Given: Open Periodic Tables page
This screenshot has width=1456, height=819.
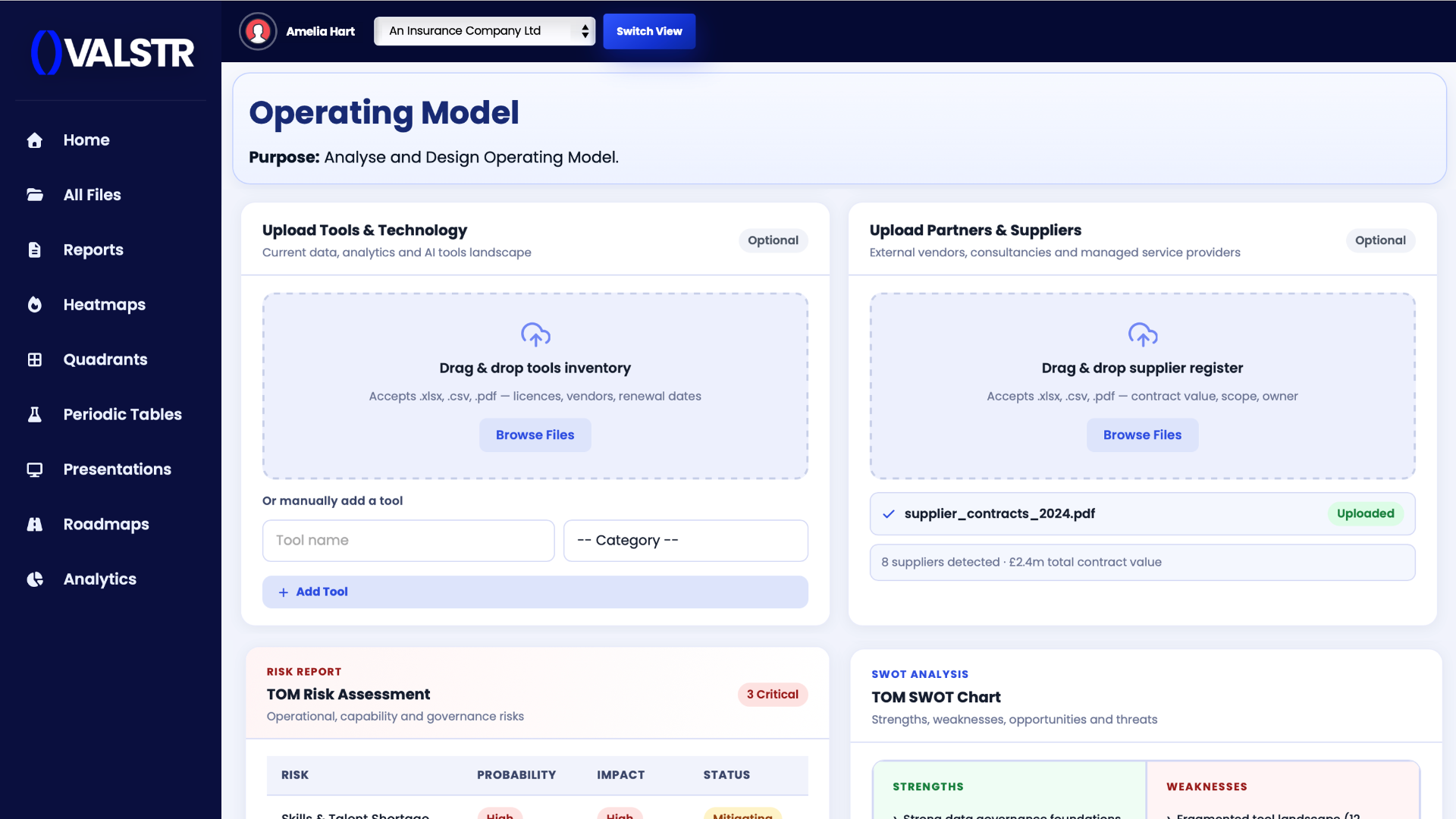Looking at the screenshot, I should (123, 414).
